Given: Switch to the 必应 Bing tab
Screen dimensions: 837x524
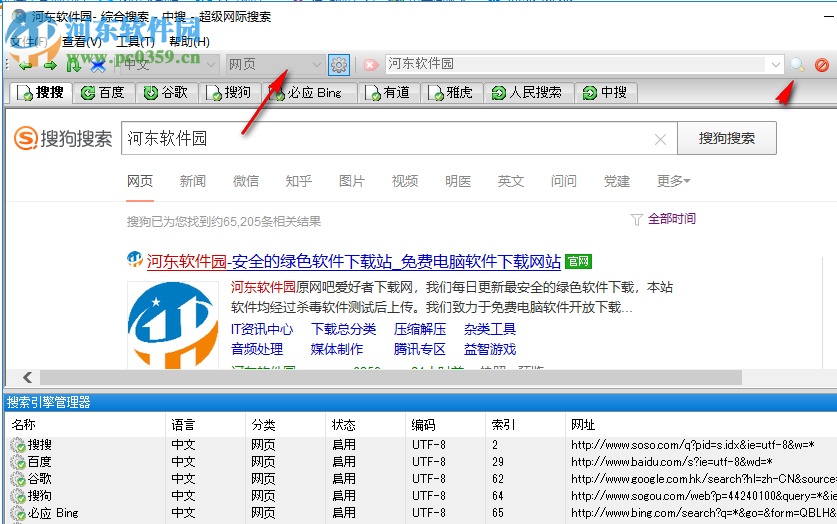Looking at the screenshot, I should click(308, 92).
